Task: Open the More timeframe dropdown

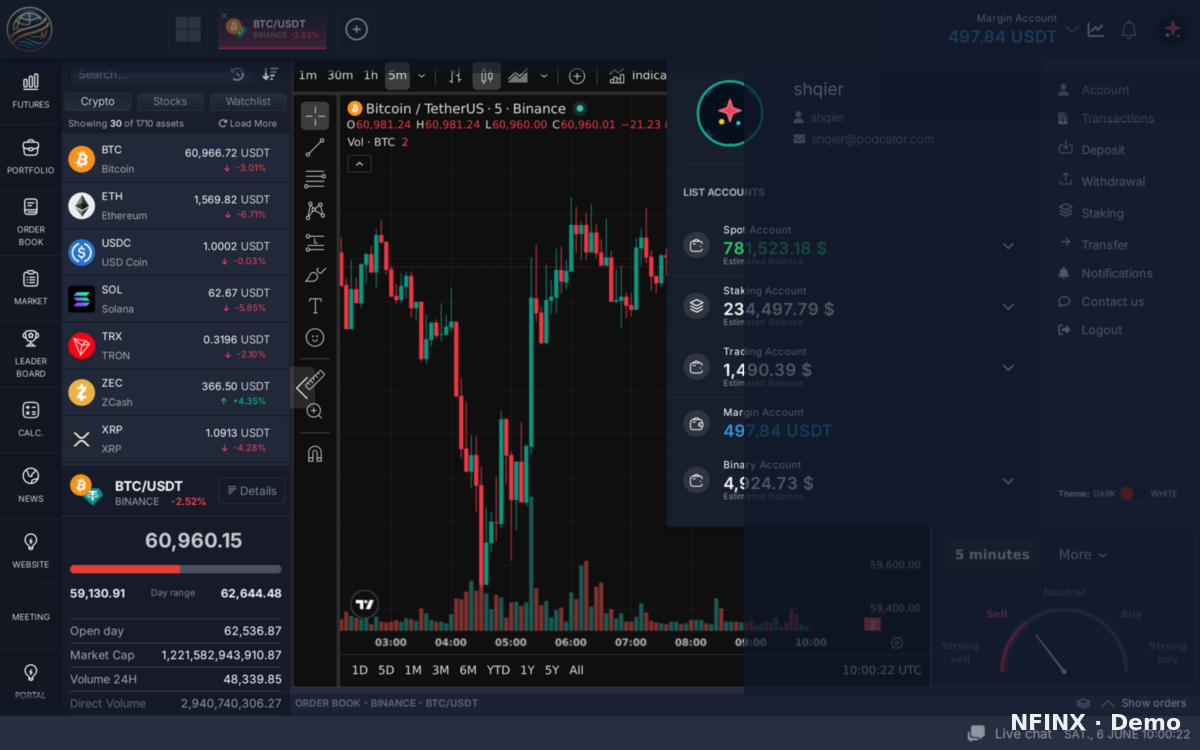Action: click(1083, 555)
